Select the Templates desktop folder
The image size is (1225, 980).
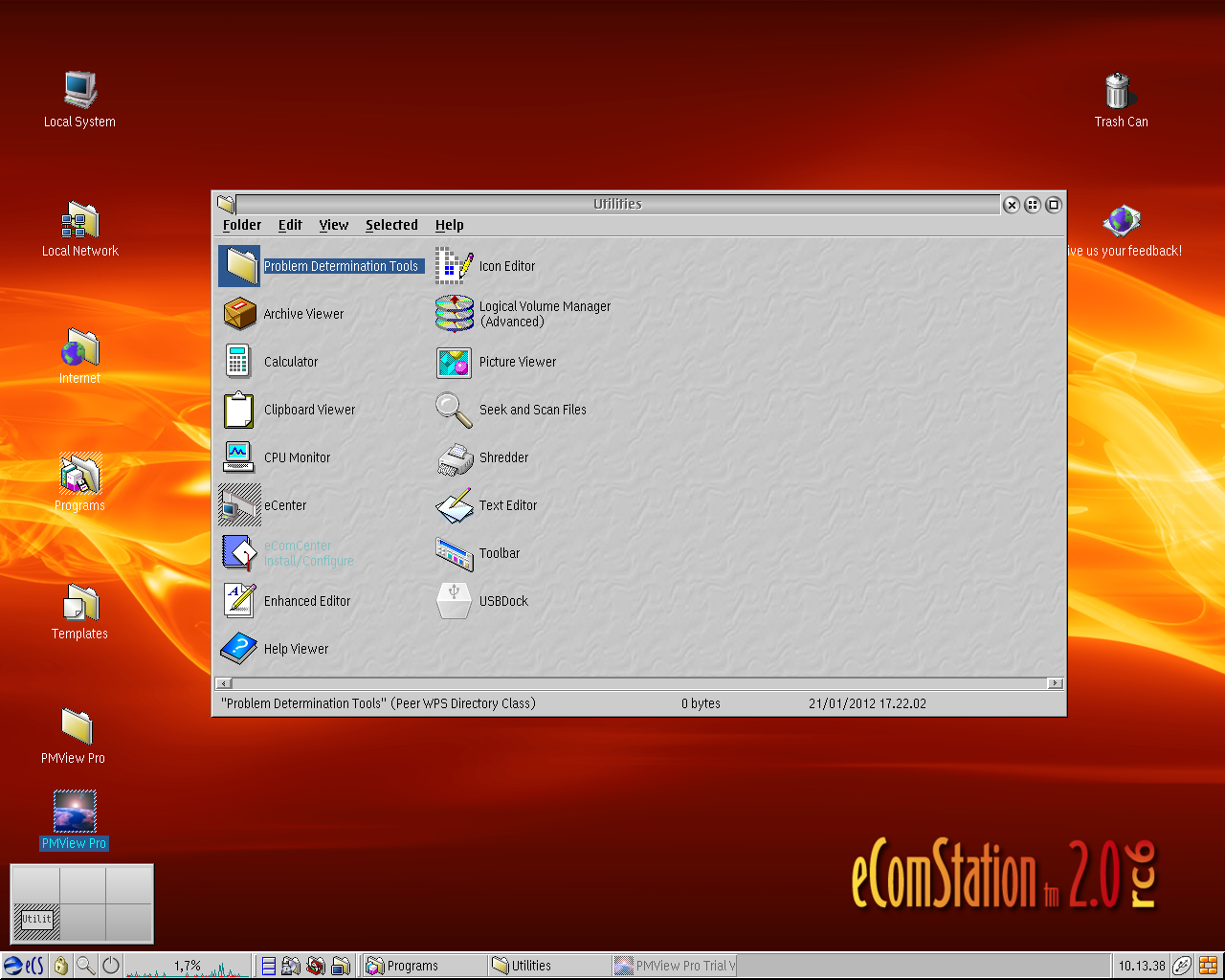point(80,603)
